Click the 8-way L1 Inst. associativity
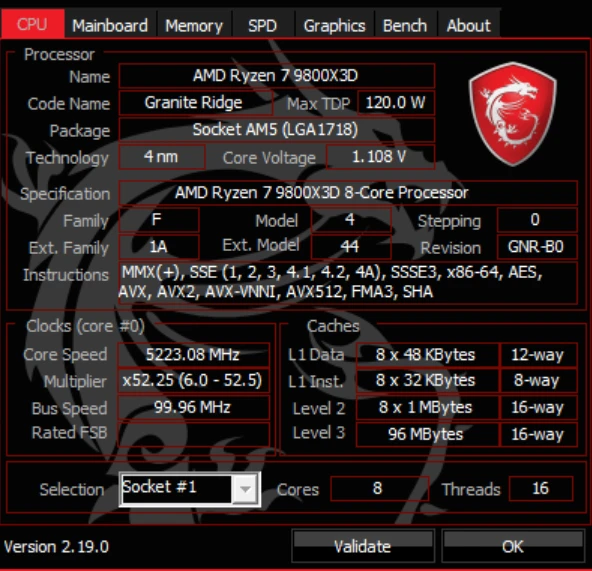Viewport: 592px width, 571px height. 538,381
